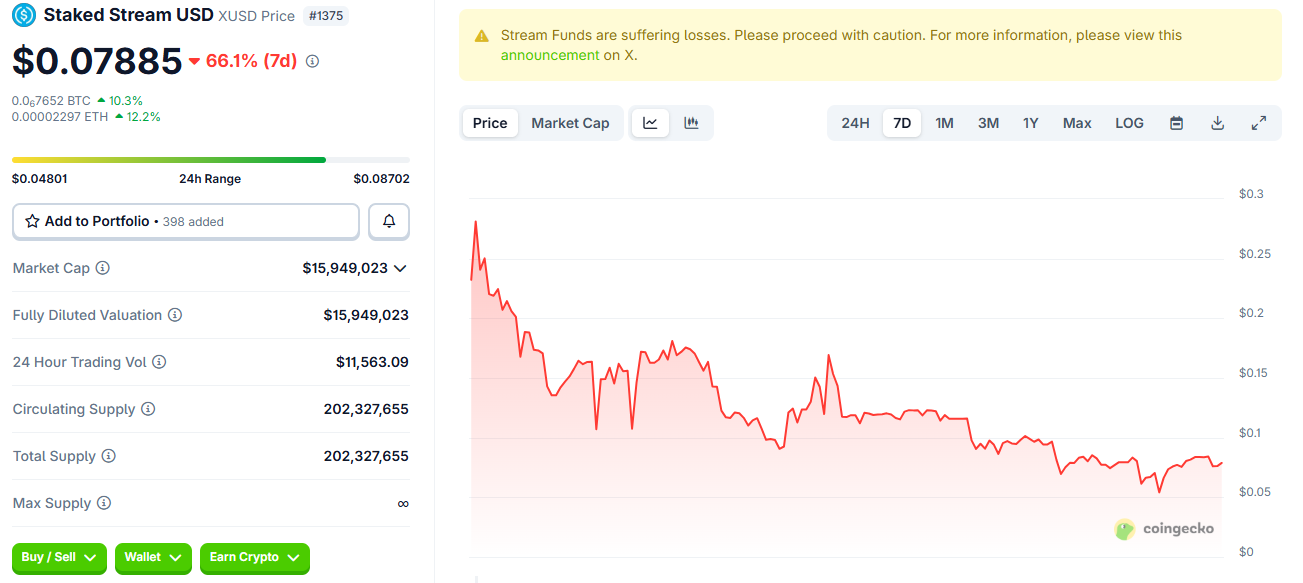Download chart data icon
The width and height of the screenshot is (1303, 583).
click(x=1217, y=123)
